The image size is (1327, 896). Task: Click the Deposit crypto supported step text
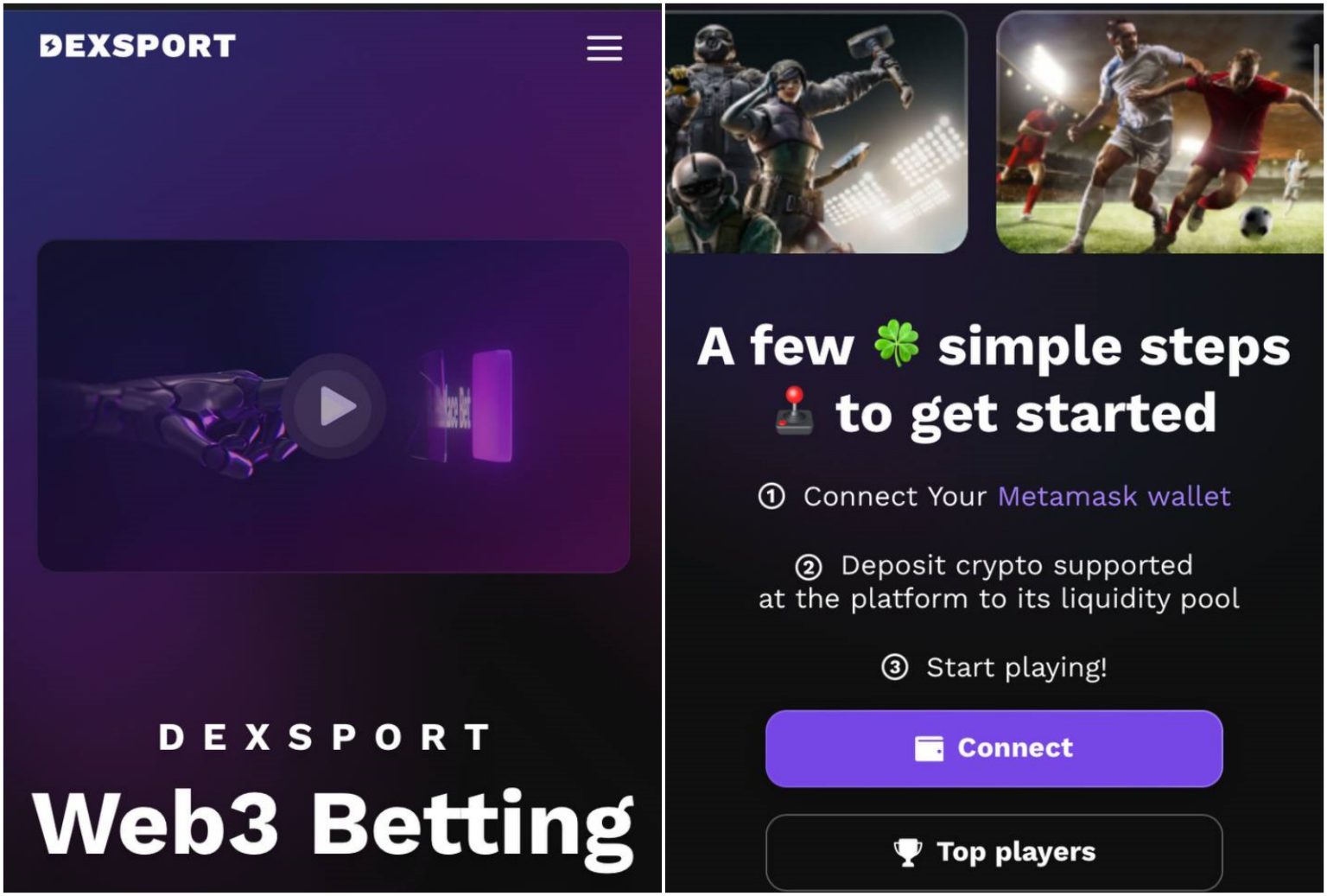click(1017, 566)
